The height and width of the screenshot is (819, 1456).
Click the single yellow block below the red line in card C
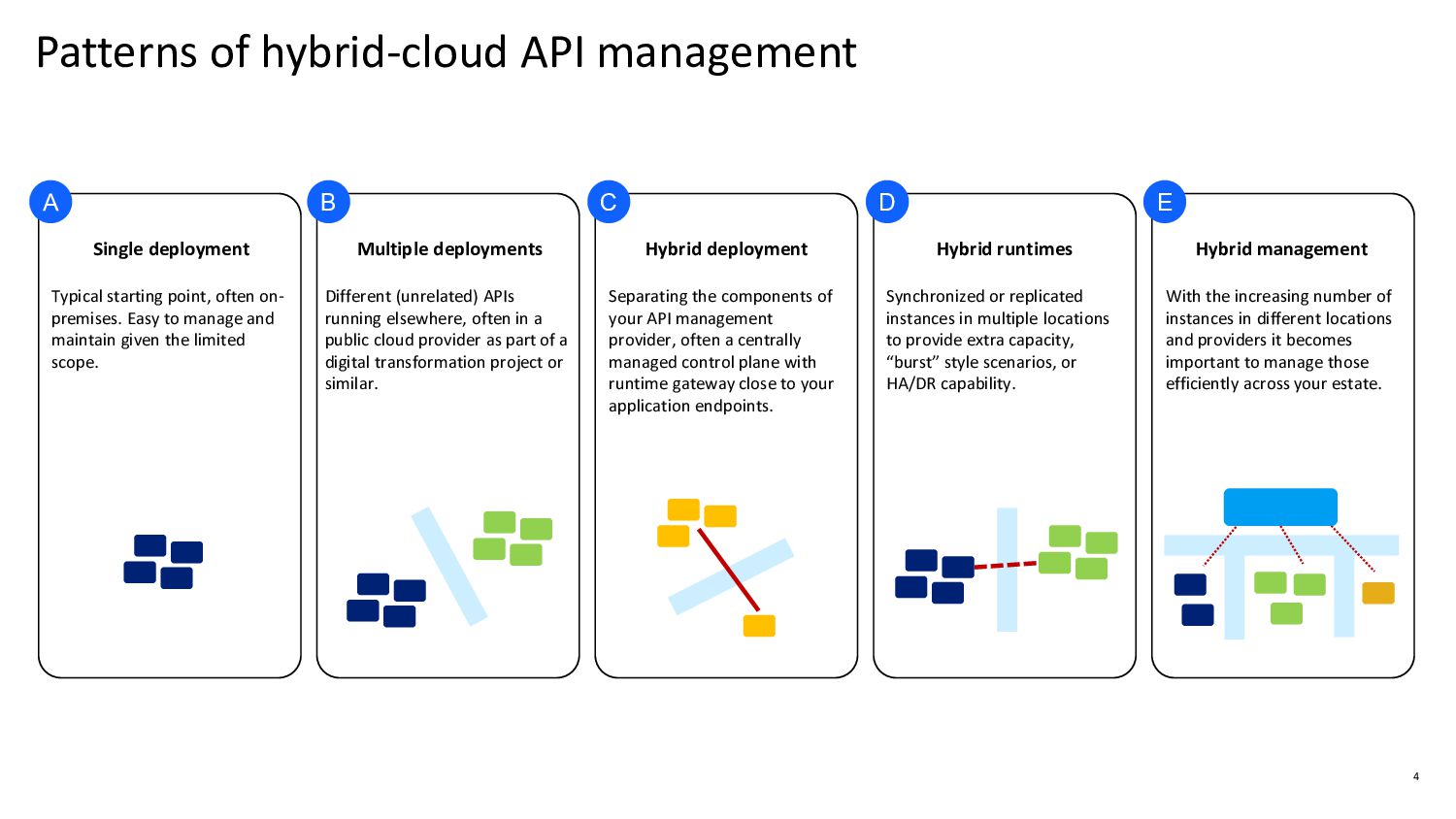(759, 626)
